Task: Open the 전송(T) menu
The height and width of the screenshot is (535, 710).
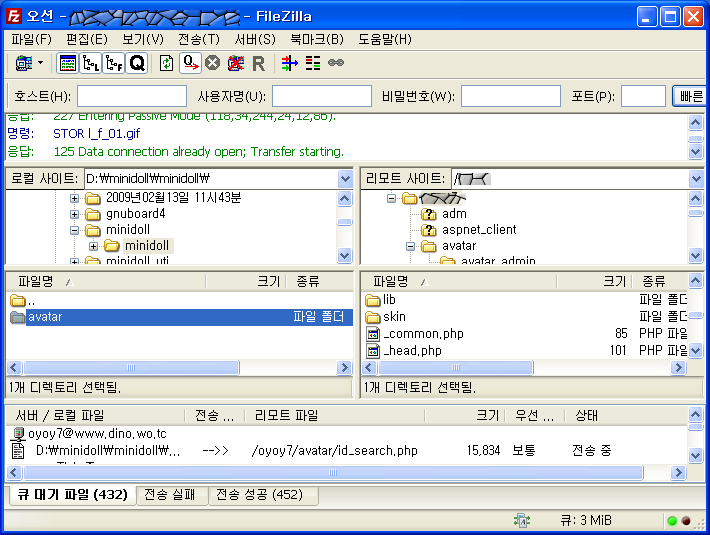Action: coord(199,39)
